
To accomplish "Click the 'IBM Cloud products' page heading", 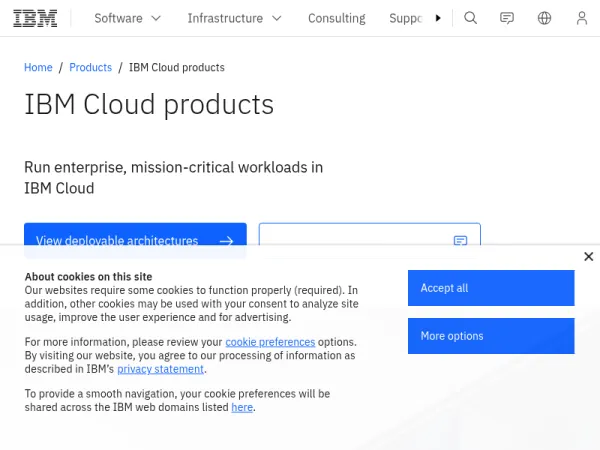I will 149,104.
